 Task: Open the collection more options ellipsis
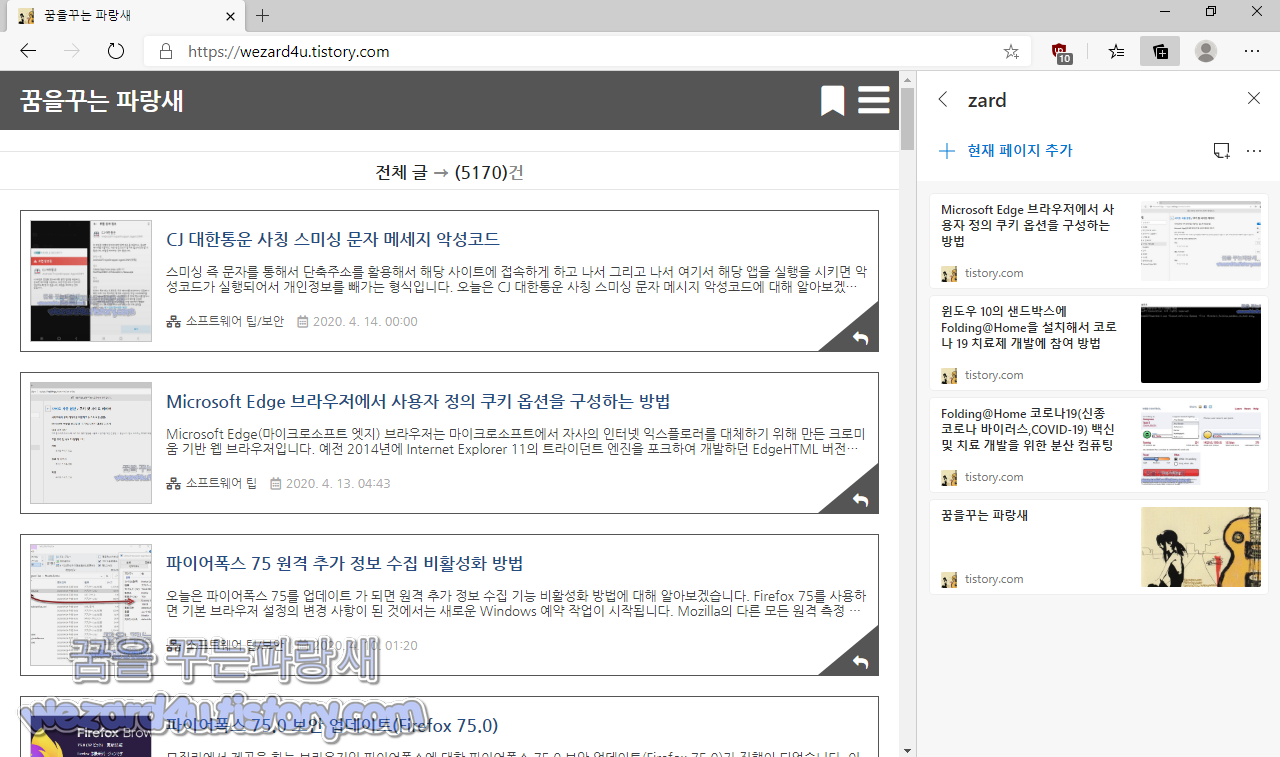coord(1254,151)
